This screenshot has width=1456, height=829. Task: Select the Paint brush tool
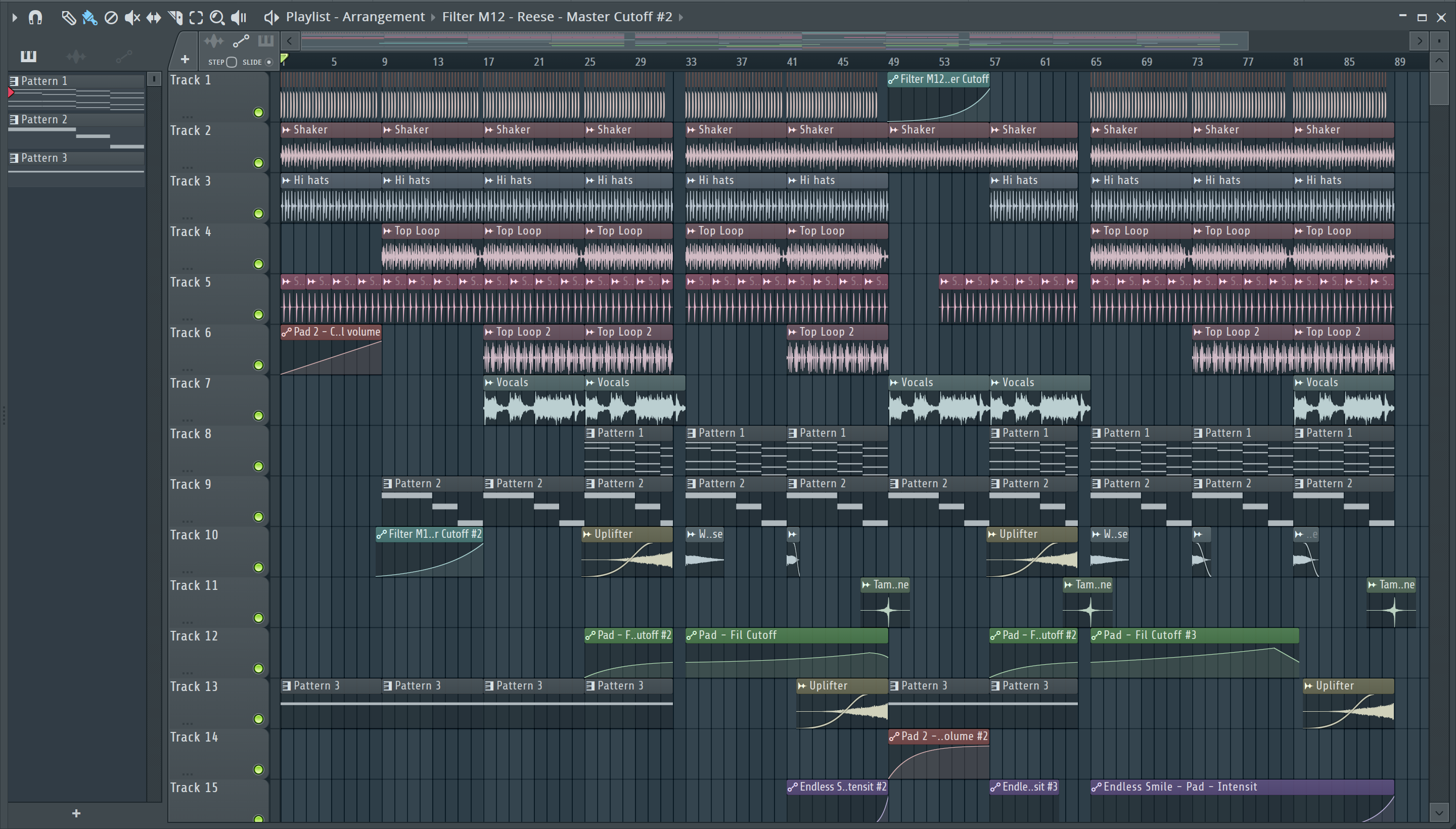coord(89,18)
